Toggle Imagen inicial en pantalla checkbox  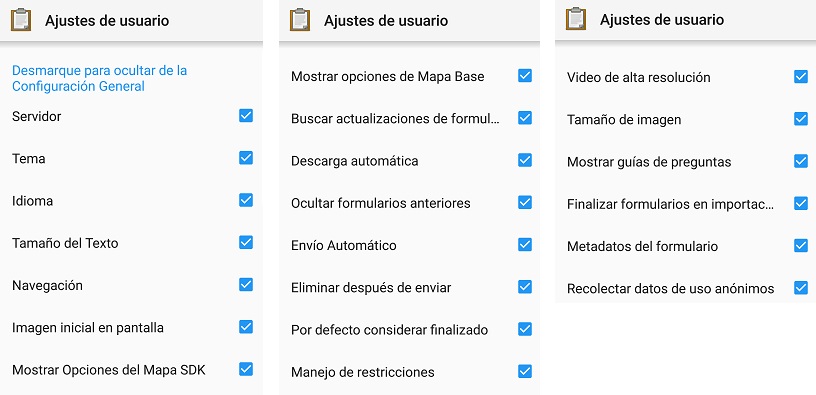tap(246, 327)
